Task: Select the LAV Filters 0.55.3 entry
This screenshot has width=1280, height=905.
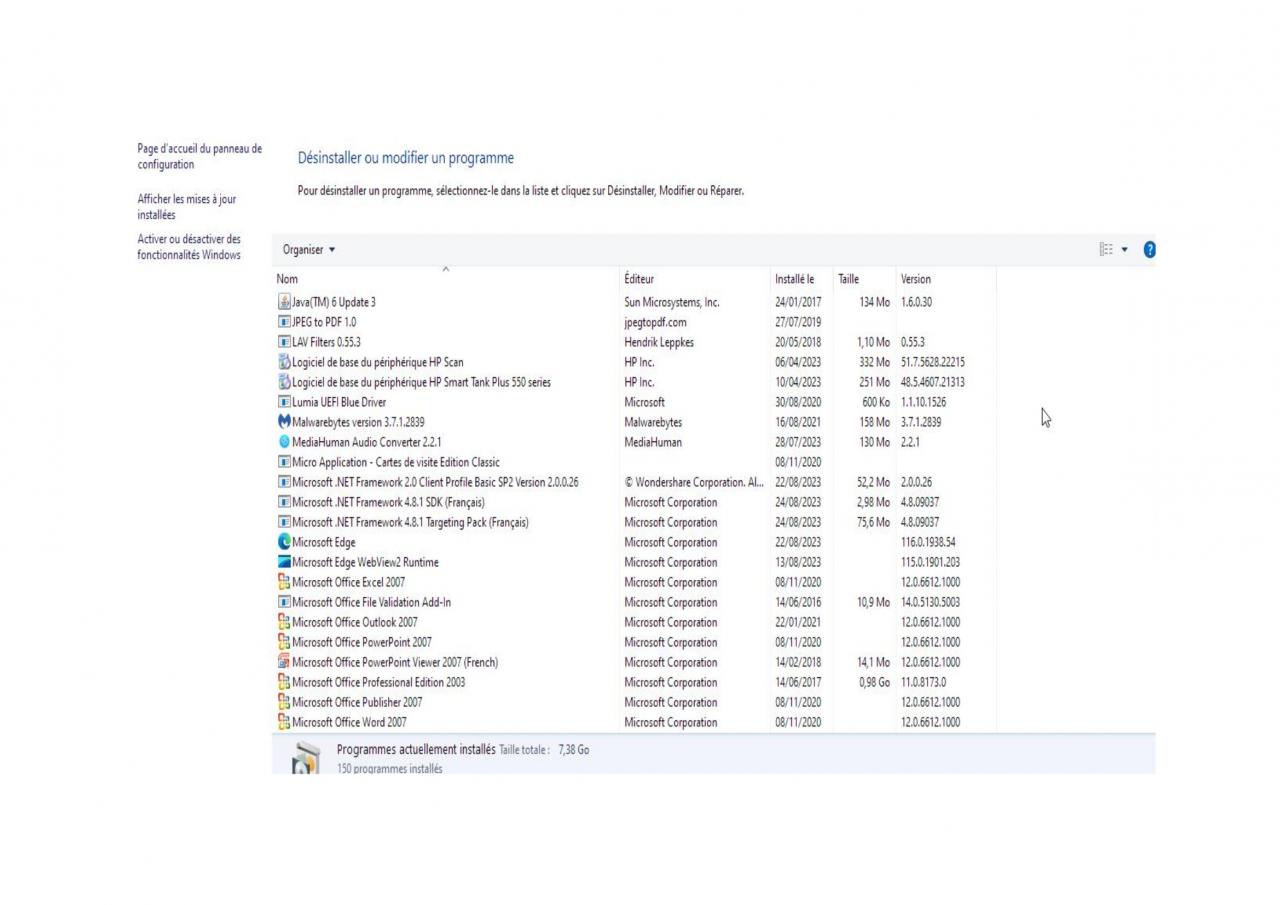Action: (326, 342)
